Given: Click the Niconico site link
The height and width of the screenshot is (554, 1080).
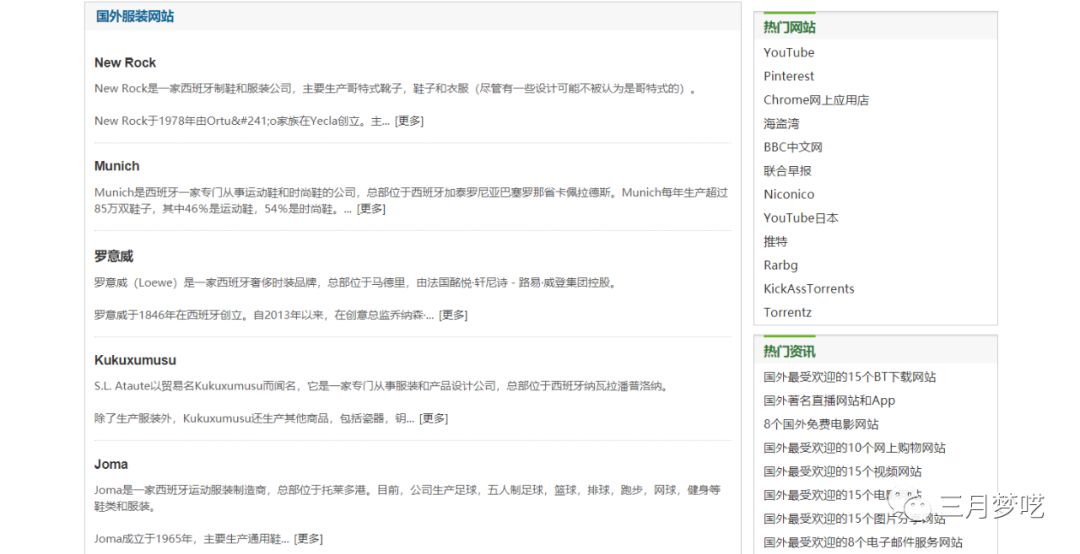Looking at the screenshot, I should tap(789, 194).
